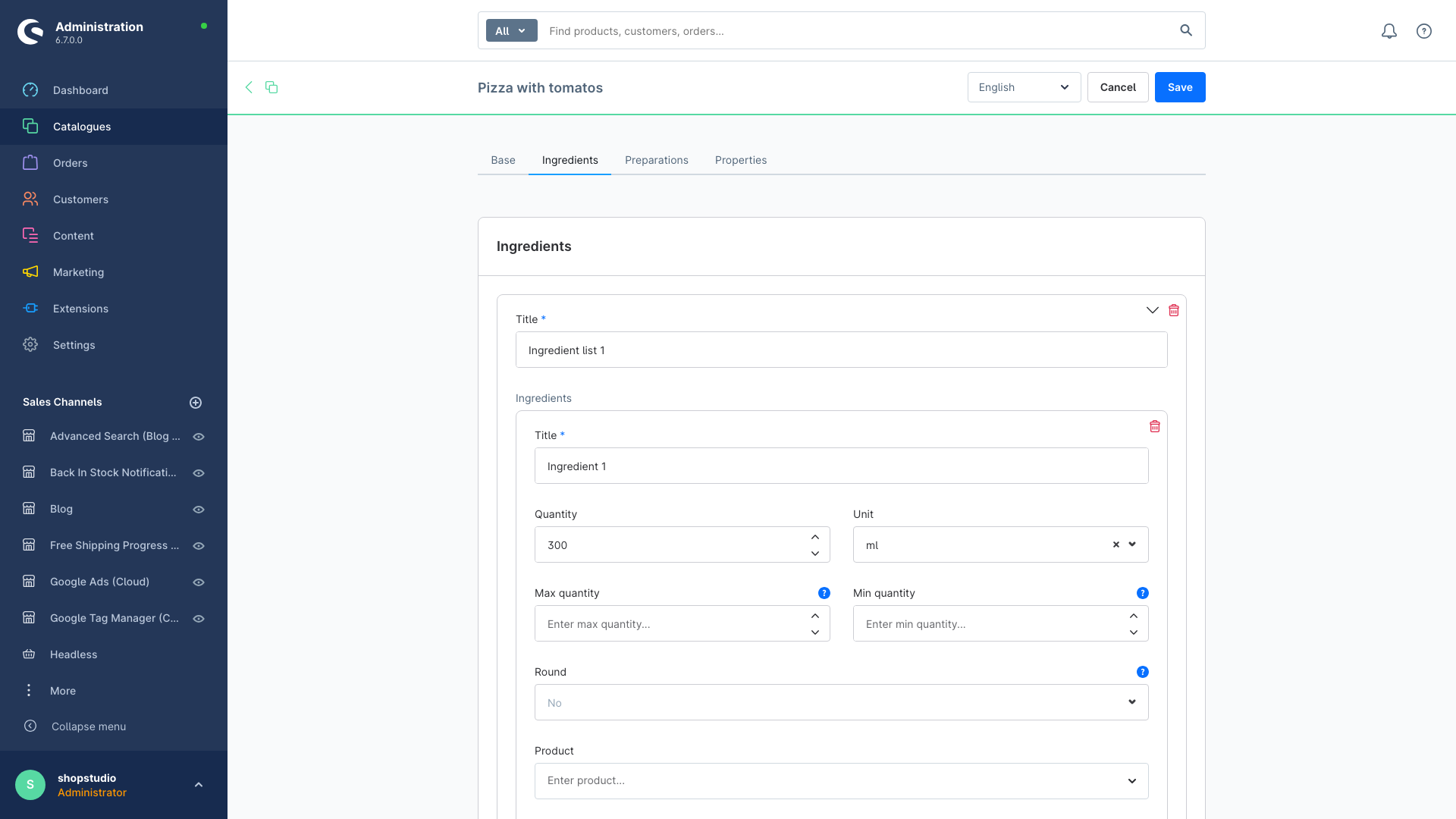Toggle visibility eye for Google Ads (Cloud)
Image resolution: width=1456 pixels, height=819 pixels.
199,582
